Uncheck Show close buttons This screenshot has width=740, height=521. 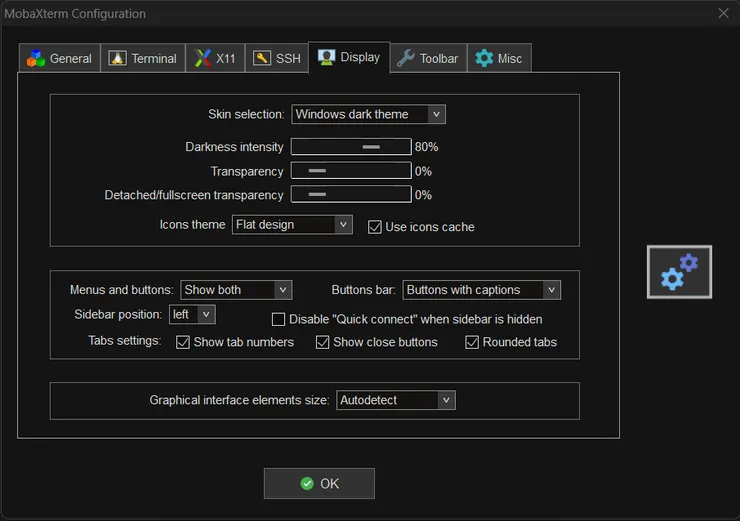[x=322, y=342]
